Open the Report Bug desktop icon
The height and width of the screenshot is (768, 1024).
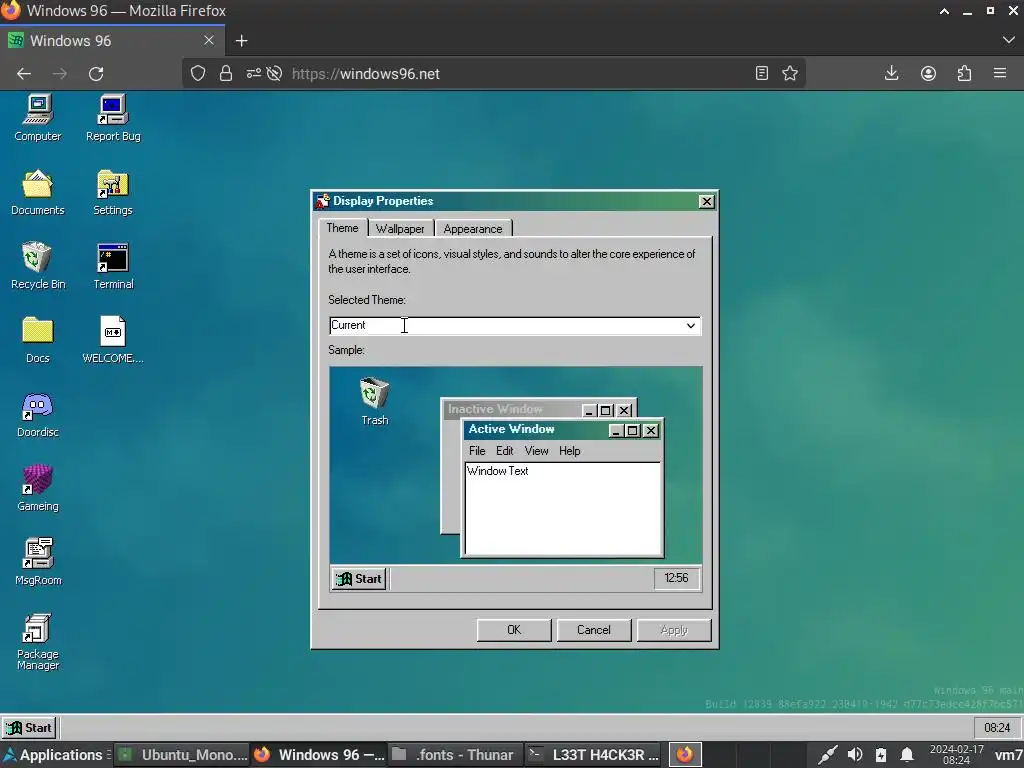pyautogui.click(x=113, y=118)
